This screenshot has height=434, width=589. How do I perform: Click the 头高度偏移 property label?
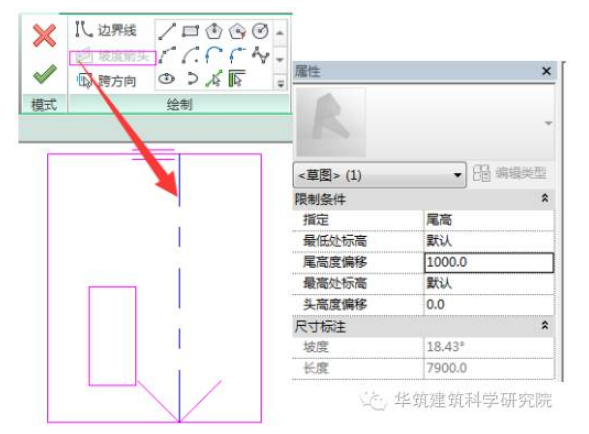click(x=335, y=304)
